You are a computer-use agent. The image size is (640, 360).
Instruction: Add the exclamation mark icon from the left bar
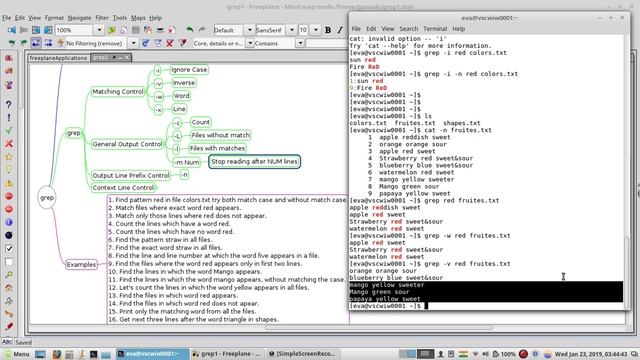pyautogui.click(x=9, y=118)
